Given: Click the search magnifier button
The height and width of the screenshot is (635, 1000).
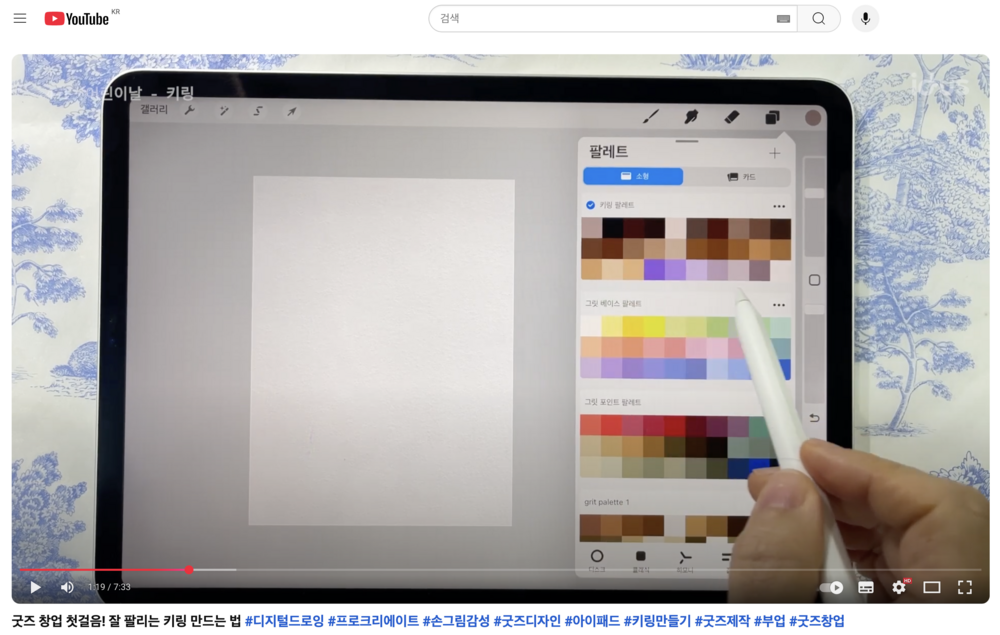Looking at the screenshot, I should [818, 18].
